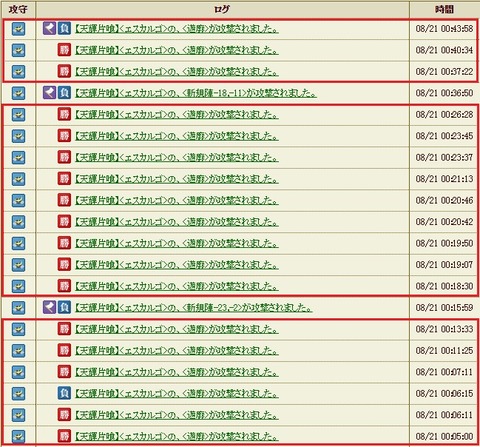The height and width of the screenshot is (447, 480).
Task: Select the timestamp 08/21 00:11:25
Action: tap(444, 351)
